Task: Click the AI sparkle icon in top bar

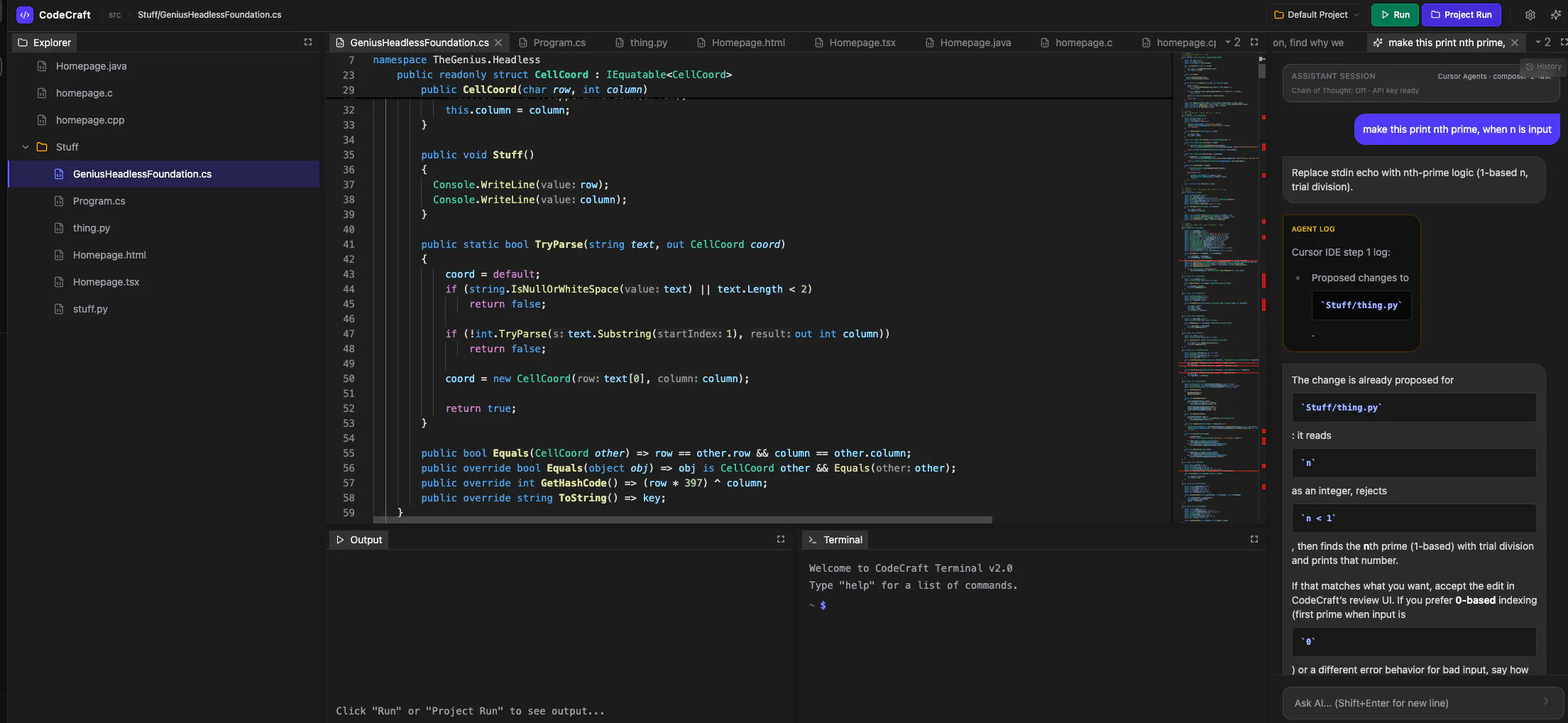Action: click(x=1555, y=15)
